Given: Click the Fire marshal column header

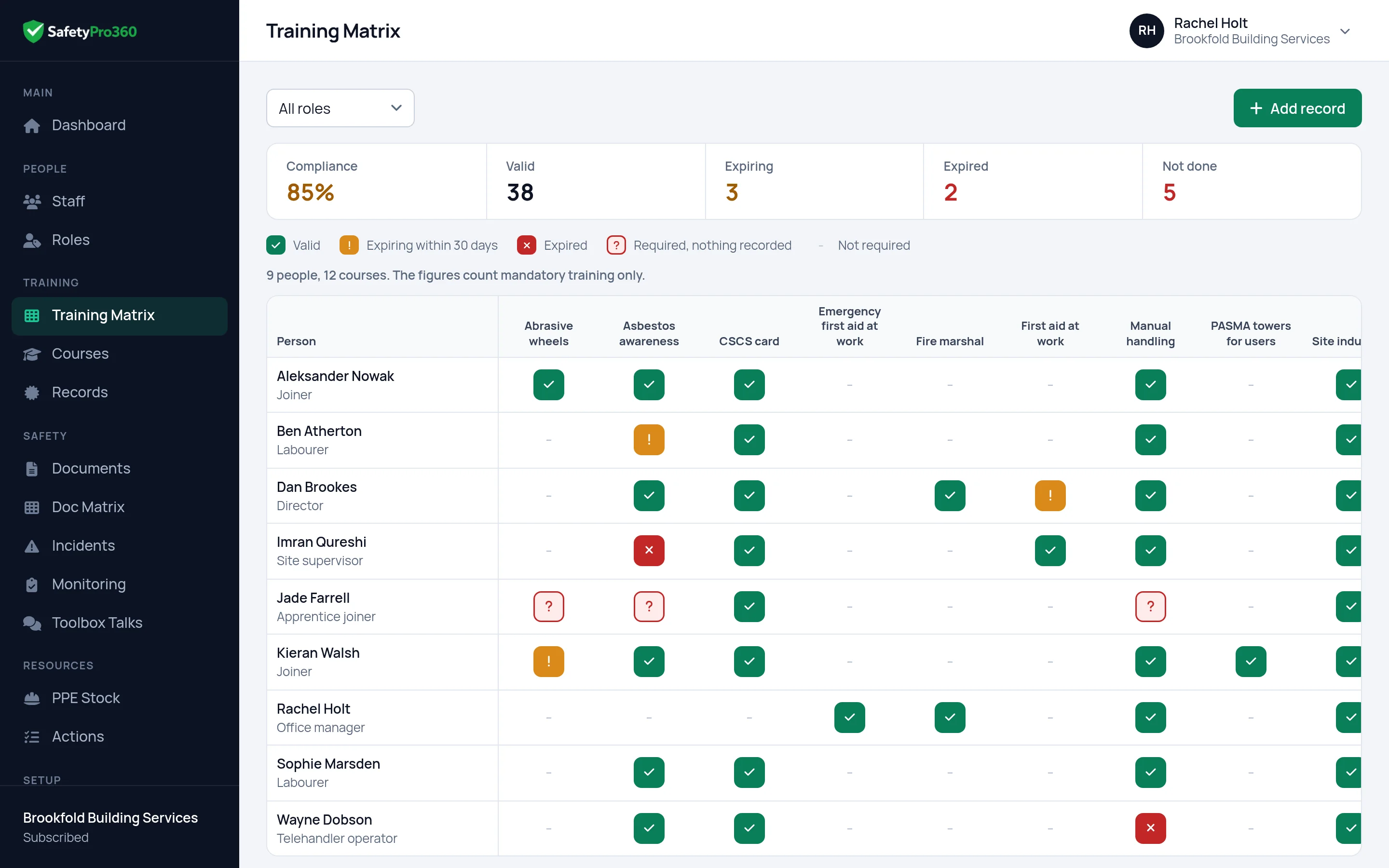Looking at the screenshot, I should tap(949, 341).
